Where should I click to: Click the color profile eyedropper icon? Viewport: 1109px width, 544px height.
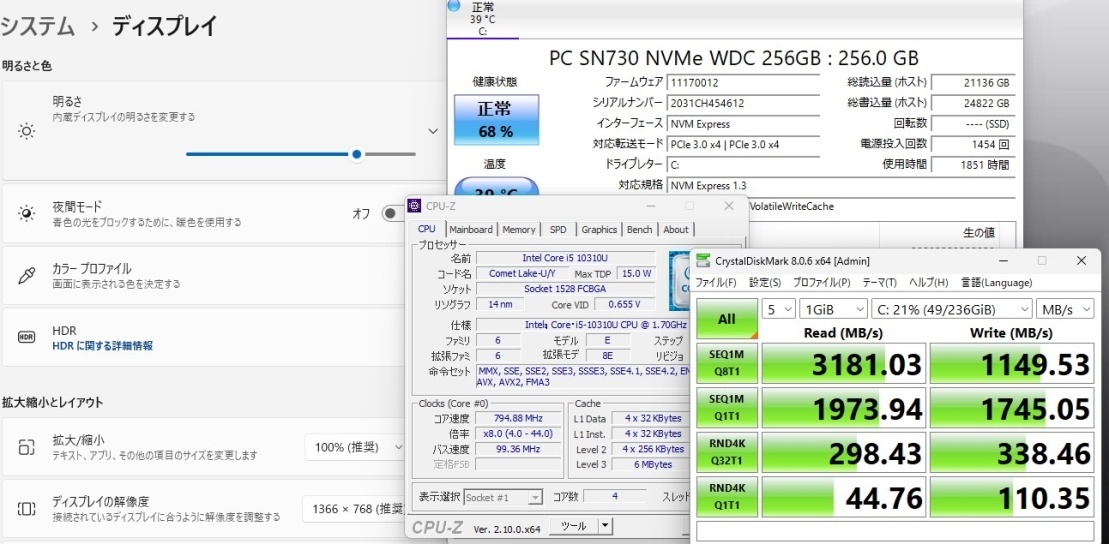(26, 275)
